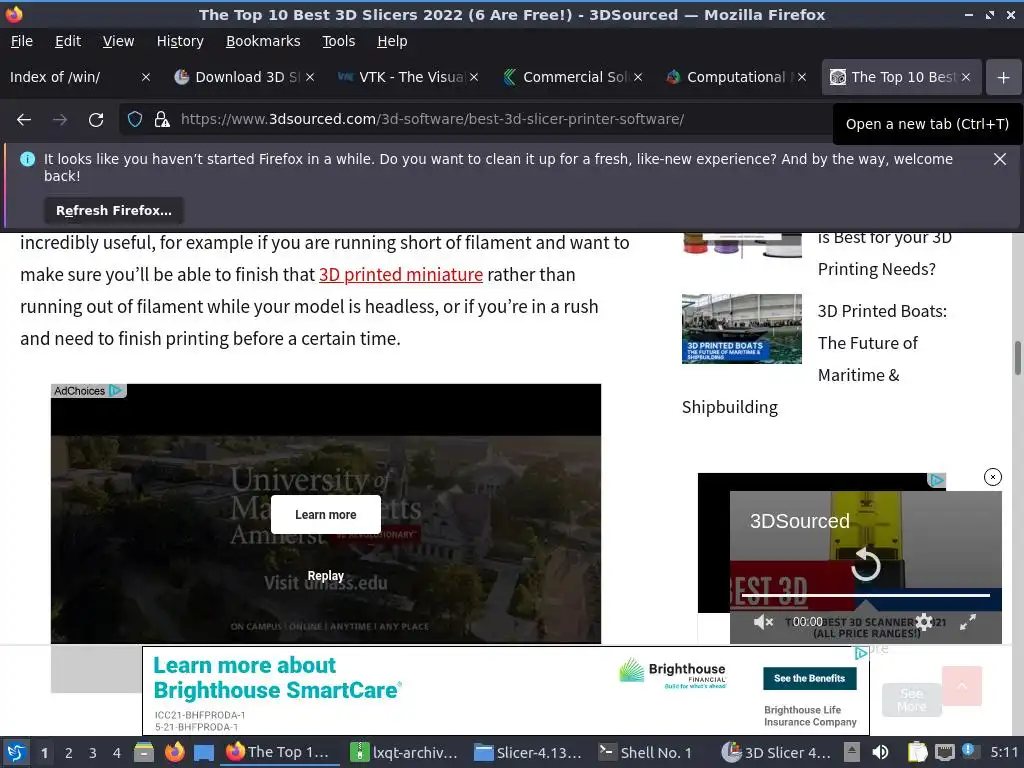
Task: Dismiss the Firefox refresh notification bar
Action: [x=999, y=159]
